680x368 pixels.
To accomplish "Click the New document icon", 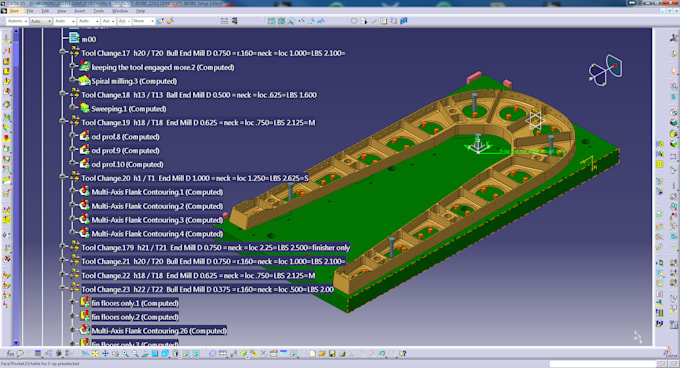I will 312,354.
